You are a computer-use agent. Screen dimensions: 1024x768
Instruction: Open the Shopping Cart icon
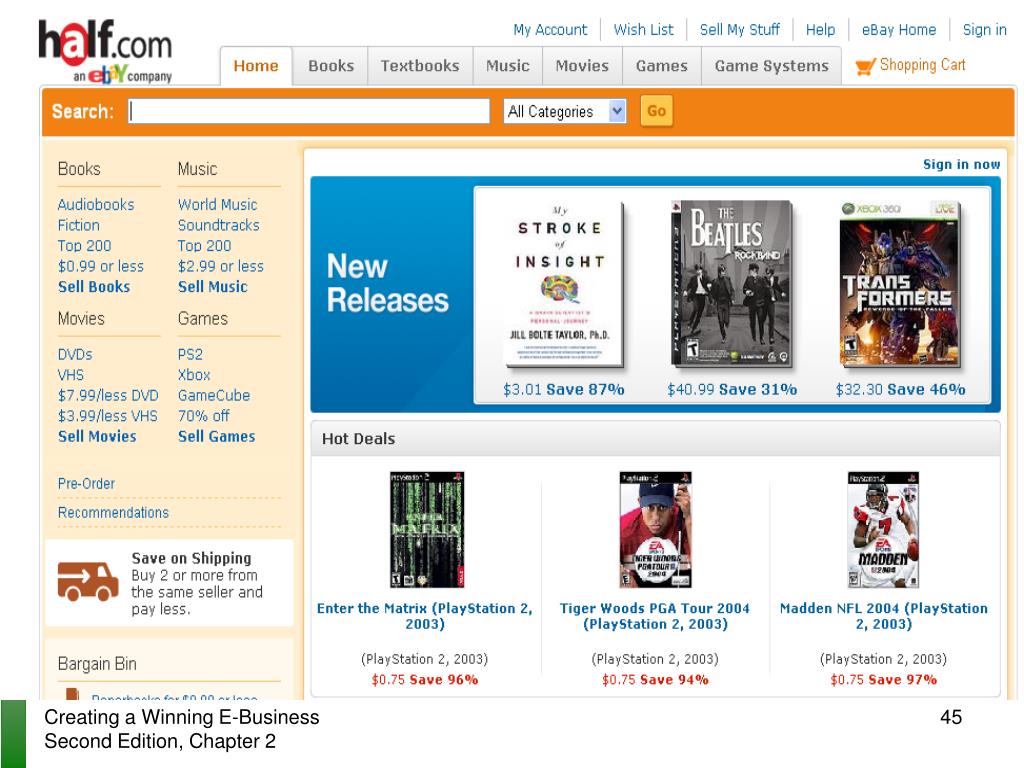coord(865,66)
